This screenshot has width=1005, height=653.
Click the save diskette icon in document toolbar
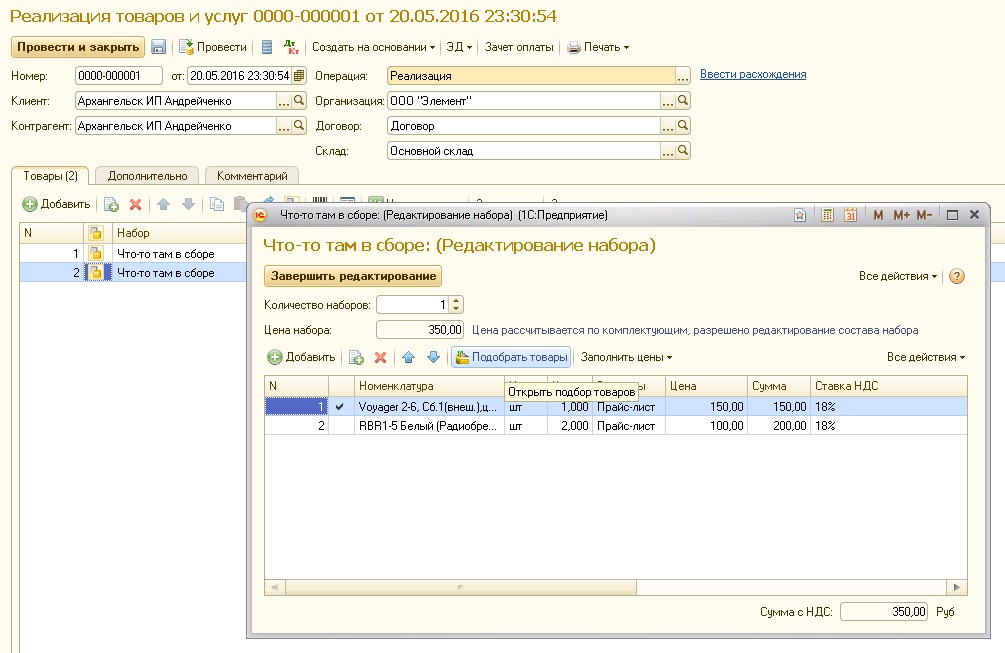coord(159,47)
